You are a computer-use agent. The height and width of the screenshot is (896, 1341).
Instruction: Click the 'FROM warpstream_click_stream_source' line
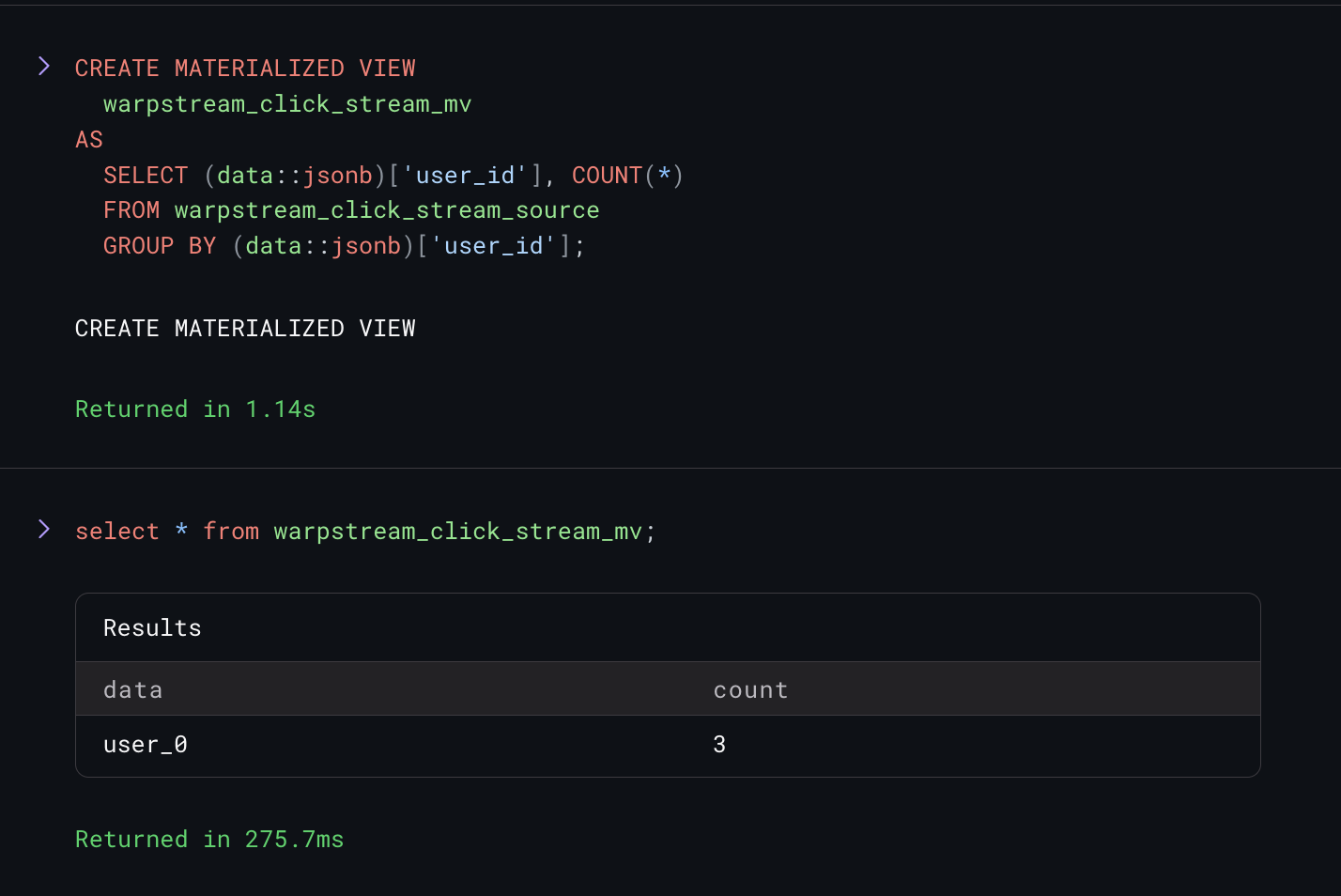click(x=351, y=210)
